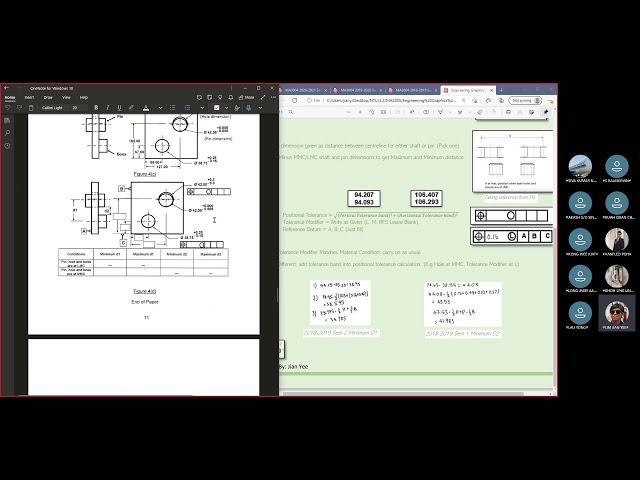Screen dimensions: 640x480
Task: Open notifications bell in OneNote
Action: tap(231, 98)
